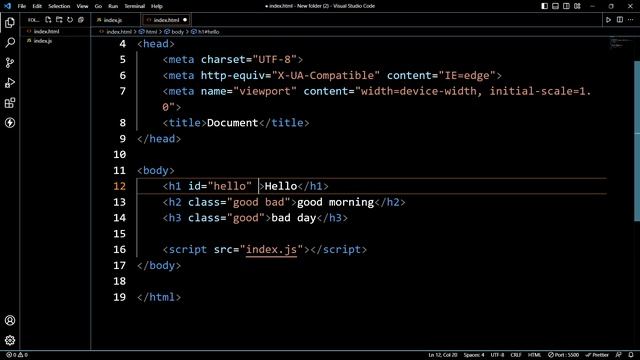The height and width of the screenshot is (360, 640).
Task: Expand the h1#hello breadcrumb item
Action: pyautogui.click(x=205, y=31)
